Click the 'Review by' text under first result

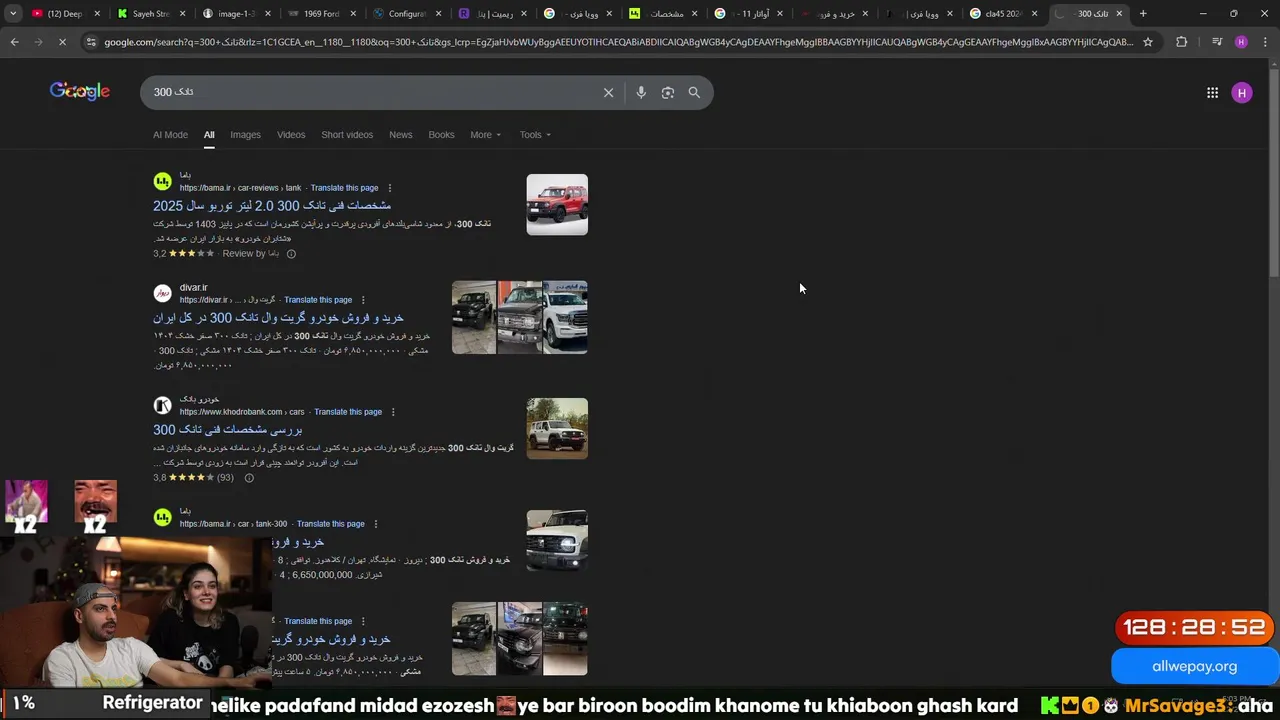coord(244,254)
